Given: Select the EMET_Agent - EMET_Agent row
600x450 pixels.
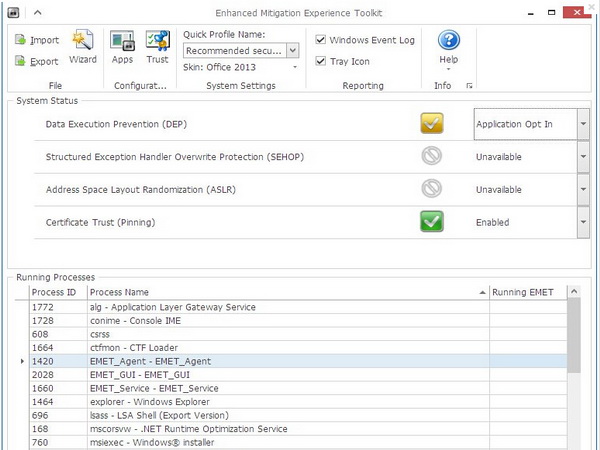Looking at the screenshot, I should coord(298,361).
